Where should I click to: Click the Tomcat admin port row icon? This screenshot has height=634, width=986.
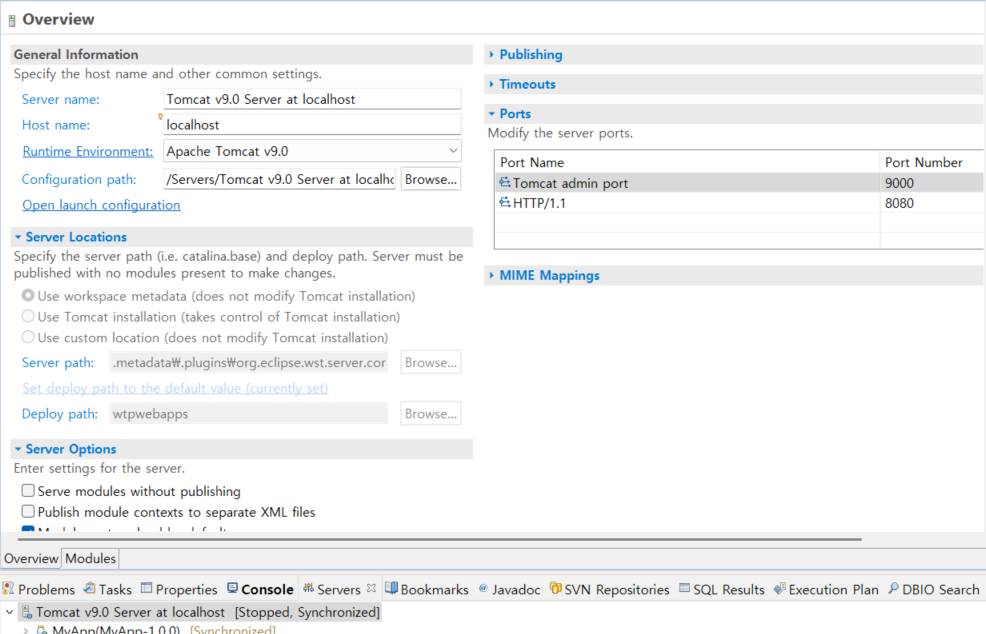(504, 182)
